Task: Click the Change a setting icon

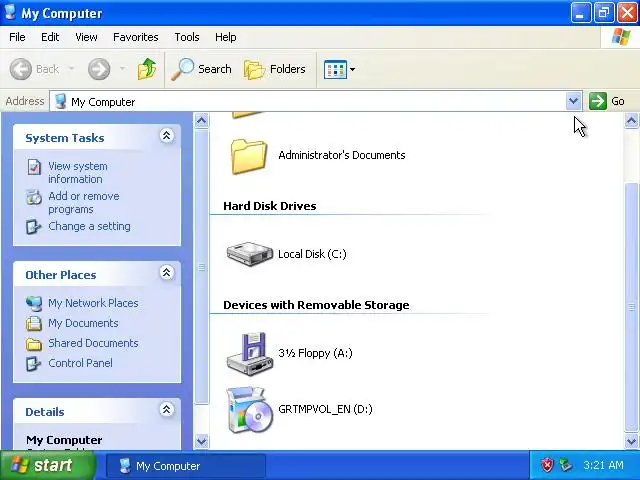Action: tap(33, 227)
